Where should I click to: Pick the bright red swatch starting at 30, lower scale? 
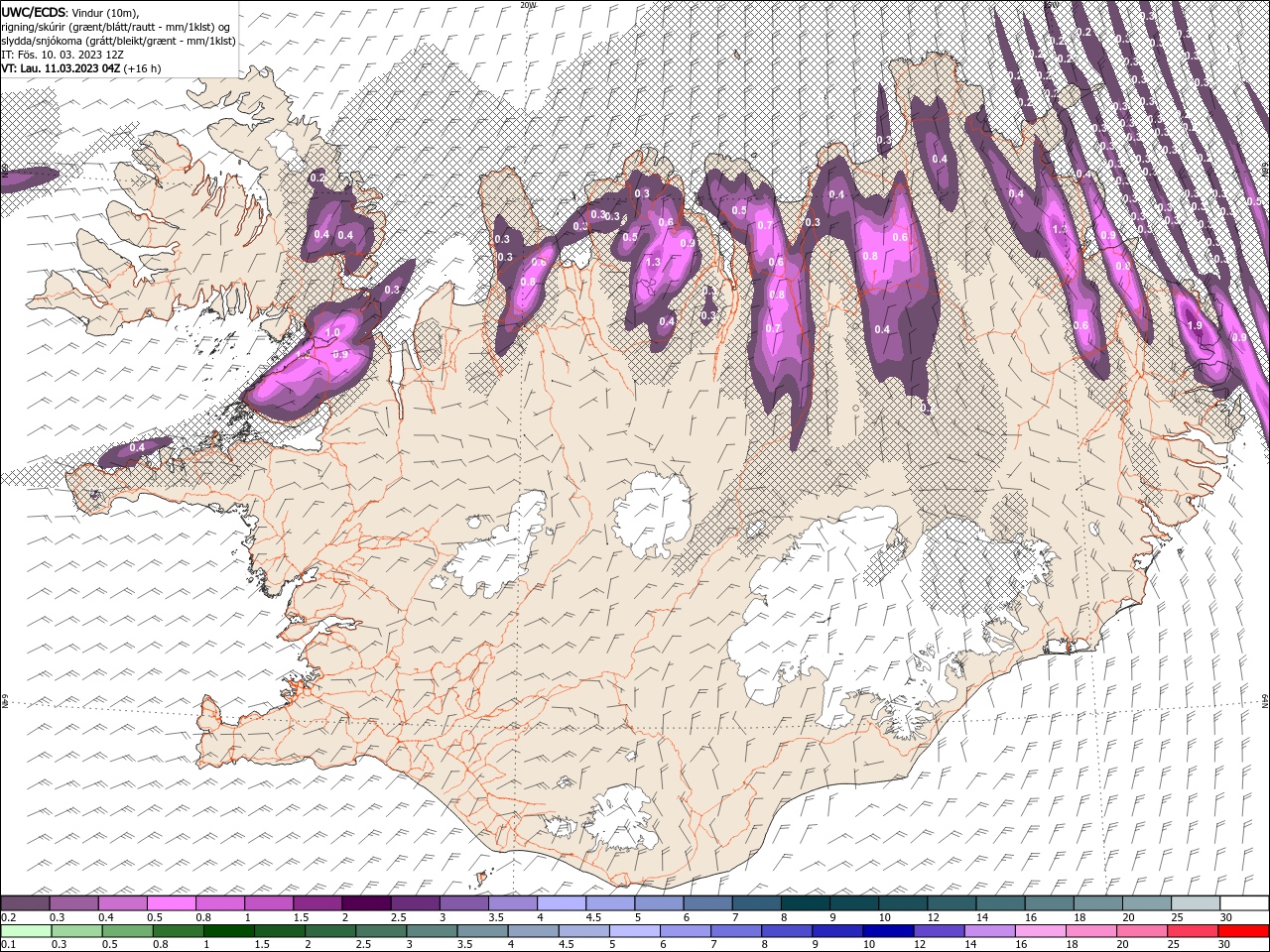1243,931
